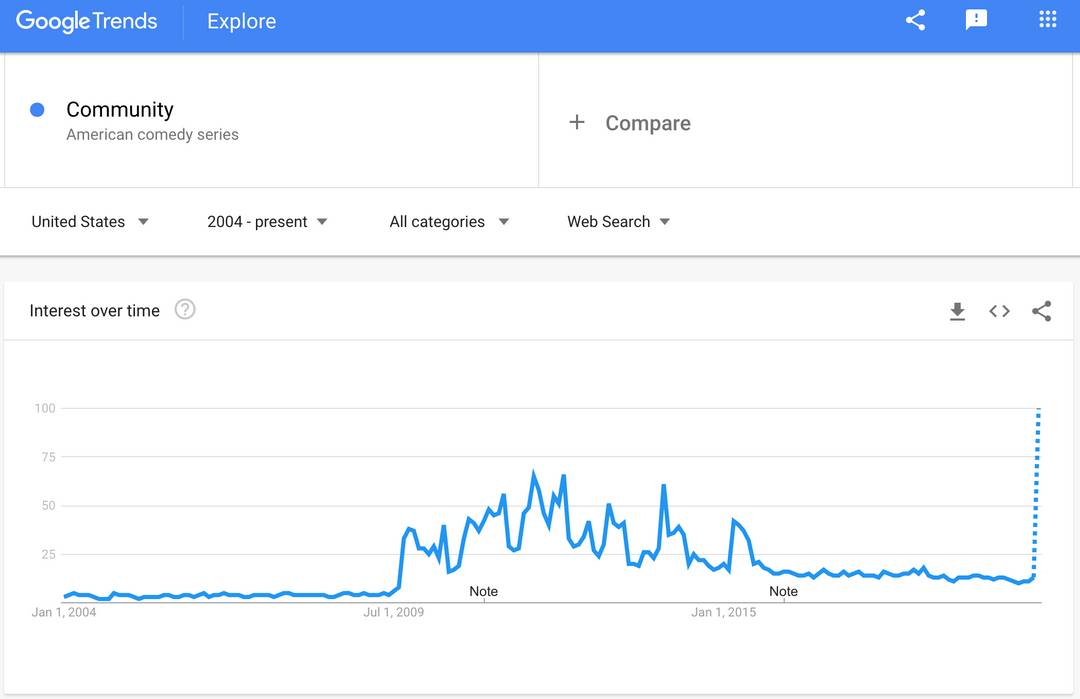
Task: Open the Interest over time help tooltip
Action: 185,310
